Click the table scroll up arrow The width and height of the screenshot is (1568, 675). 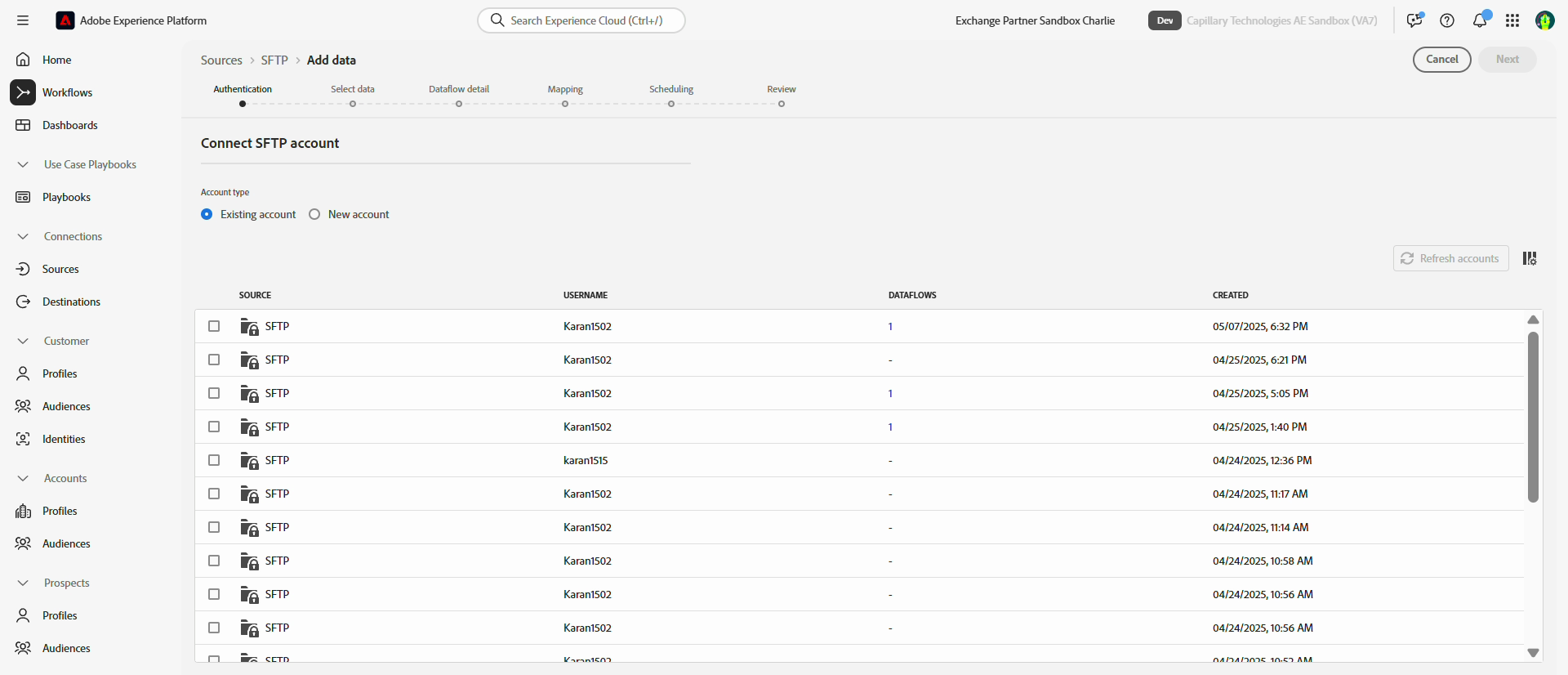[x=1533, y=320]
